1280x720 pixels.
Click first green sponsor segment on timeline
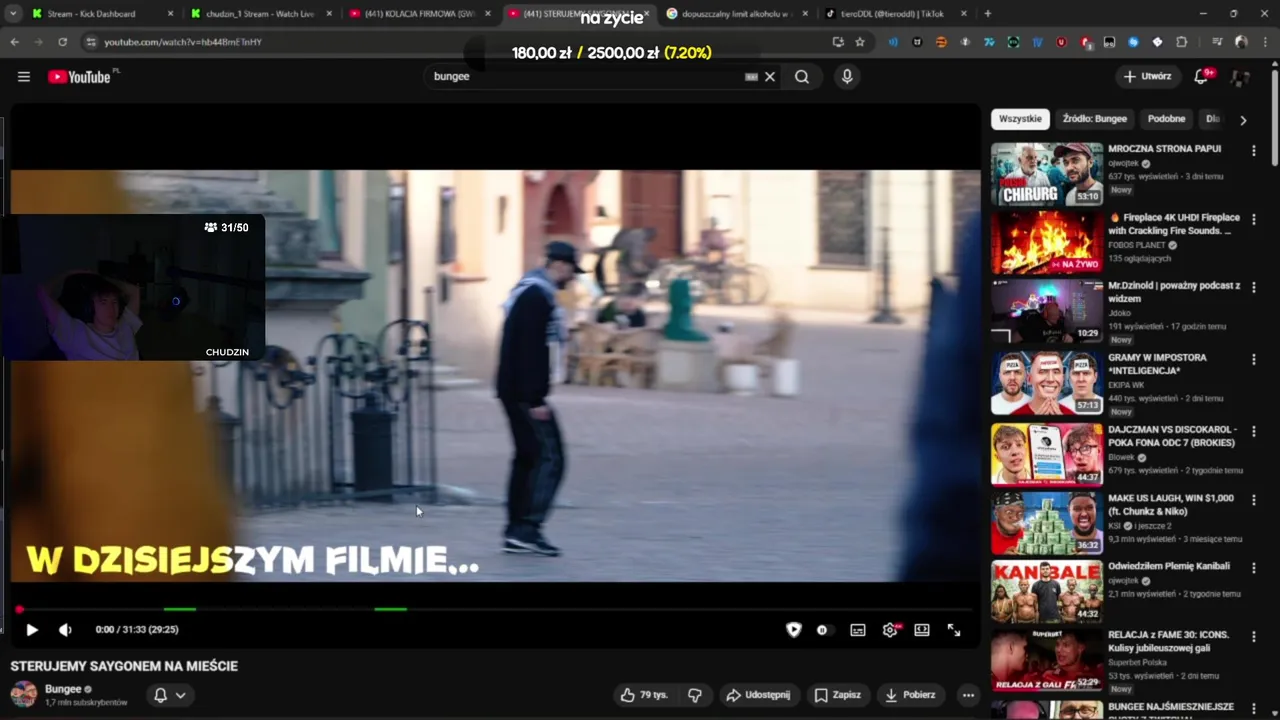pos(180,609)
